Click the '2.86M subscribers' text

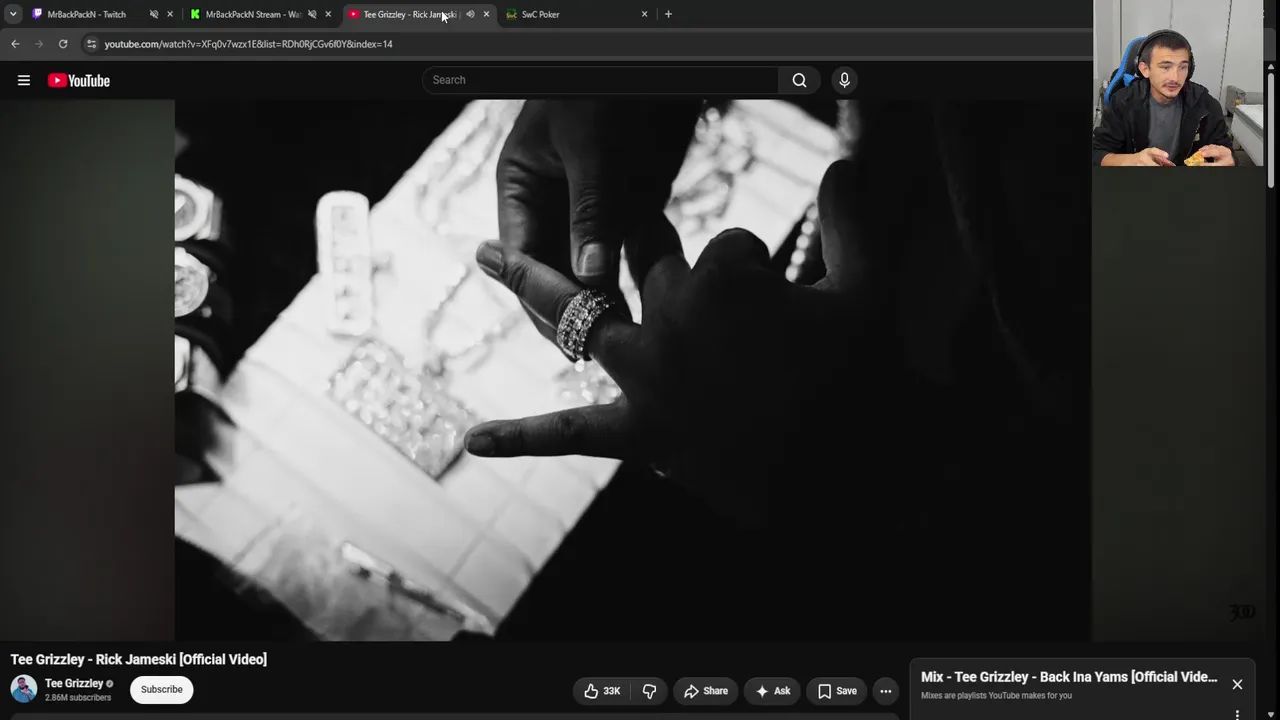[x=78, y=697]
